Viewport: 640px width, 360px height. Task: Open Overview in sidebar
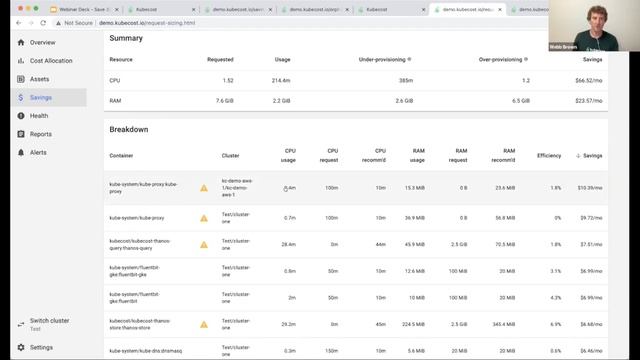click(42, 42)
